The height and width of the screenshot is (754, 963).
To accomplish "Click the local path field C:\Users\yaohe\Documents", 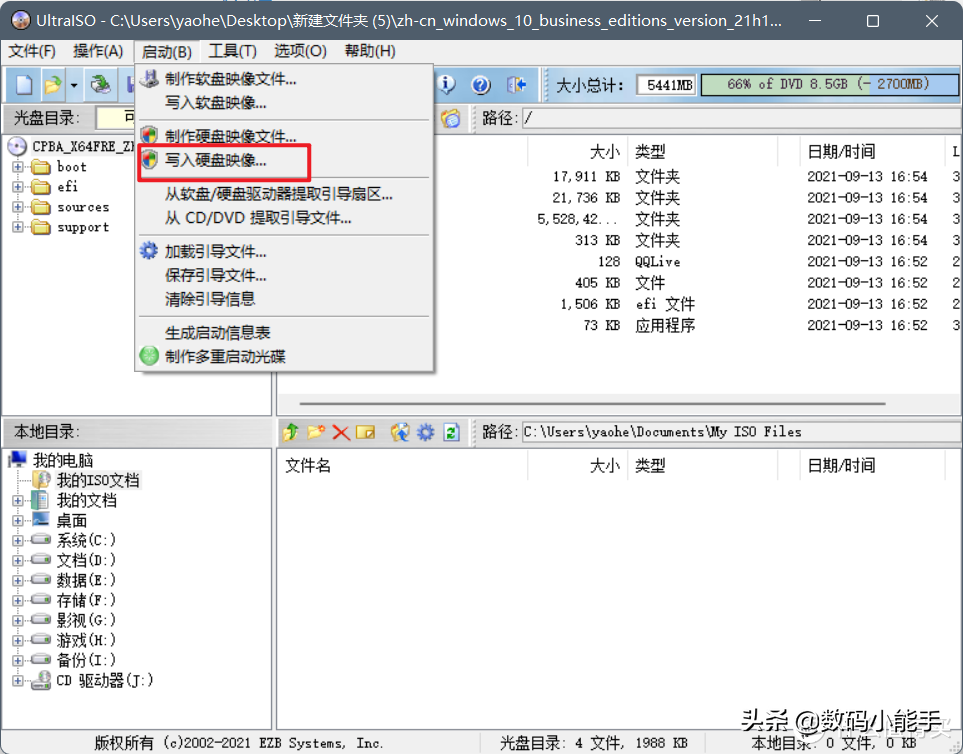I will click(x=742, y=432).
